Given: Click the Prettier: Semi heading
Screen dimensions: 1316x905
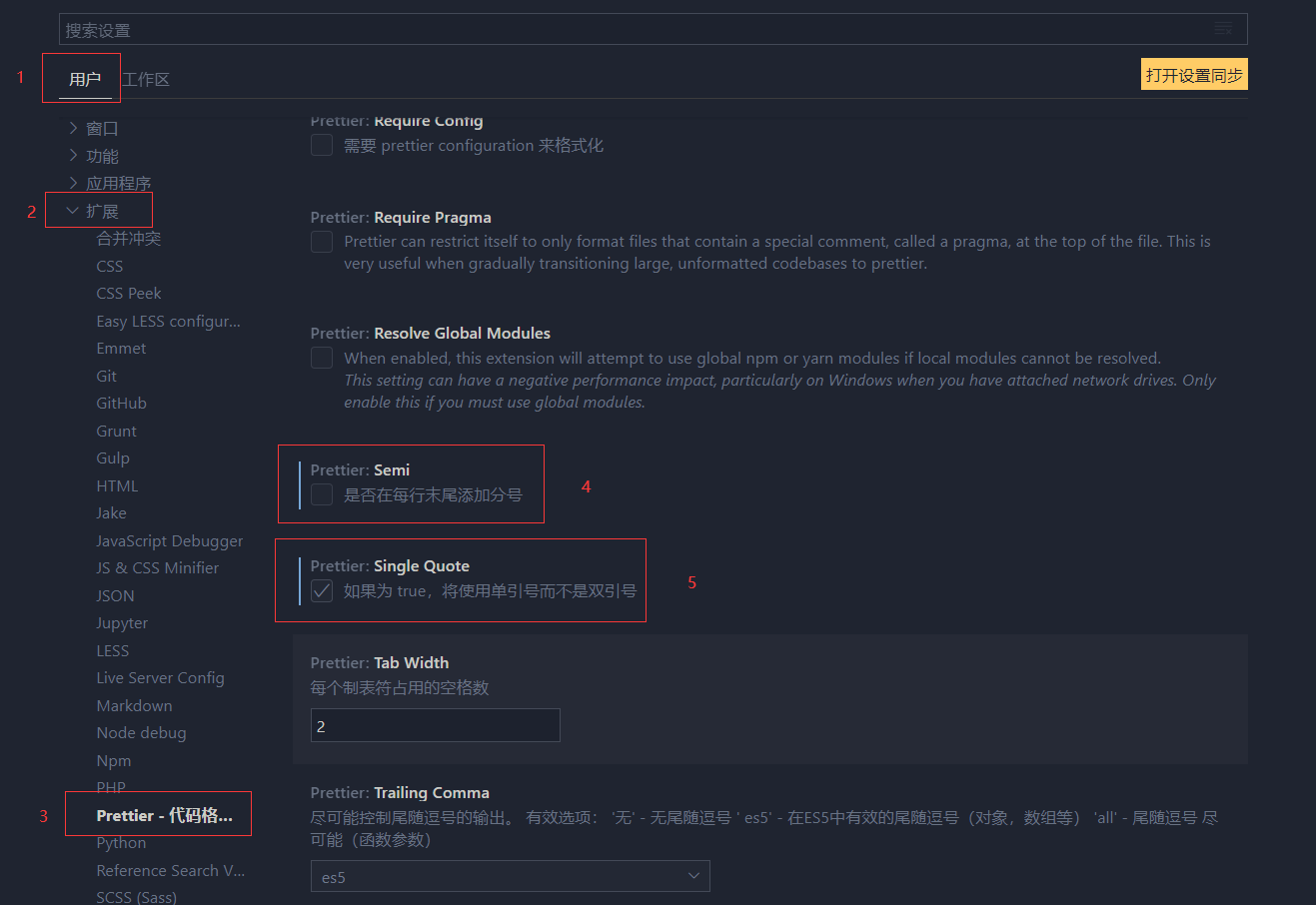Looking at the screenshot, I should point(361,469).
